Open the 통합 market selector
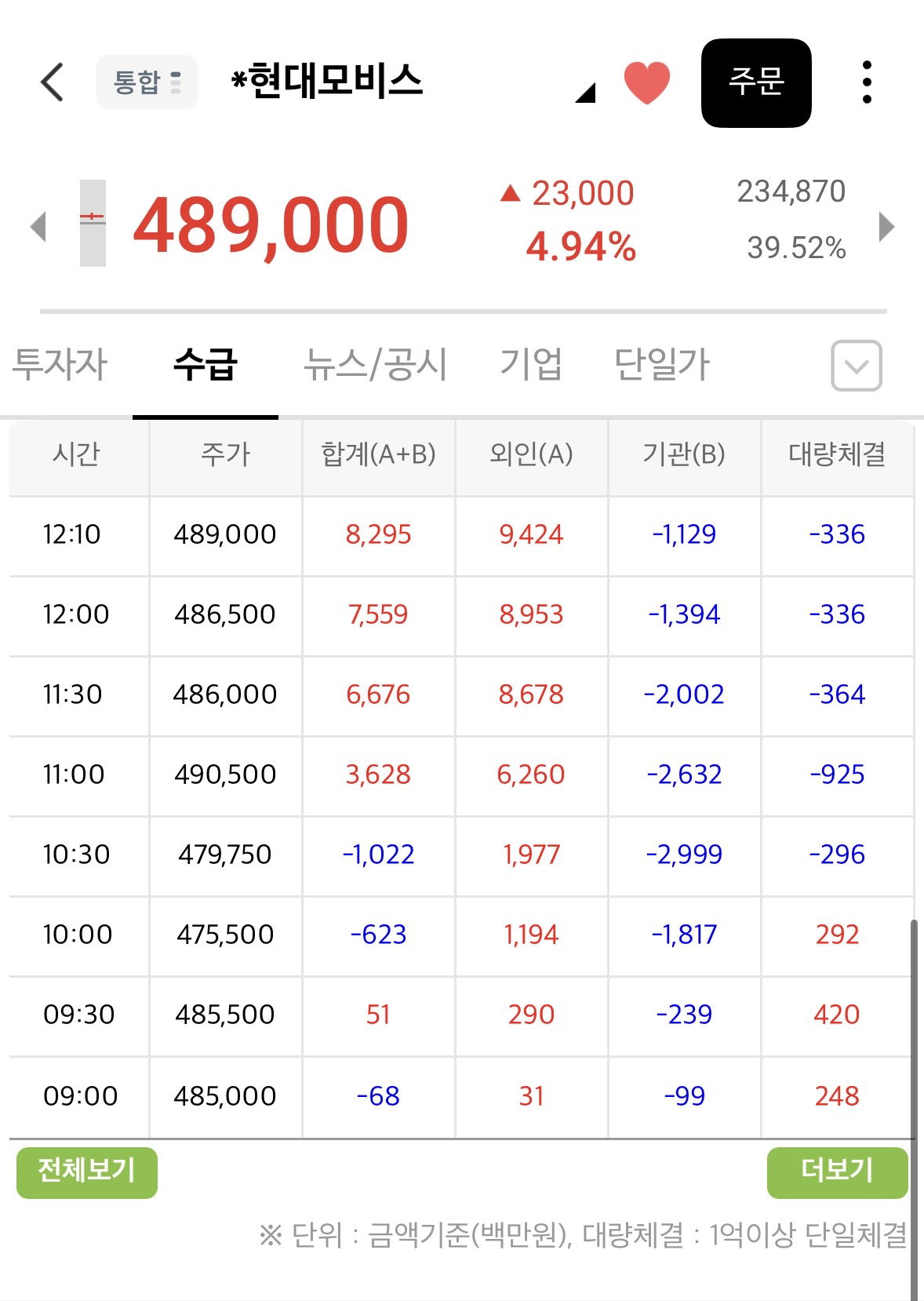This screenshot has width=924, height=1301. click(147, 82)
